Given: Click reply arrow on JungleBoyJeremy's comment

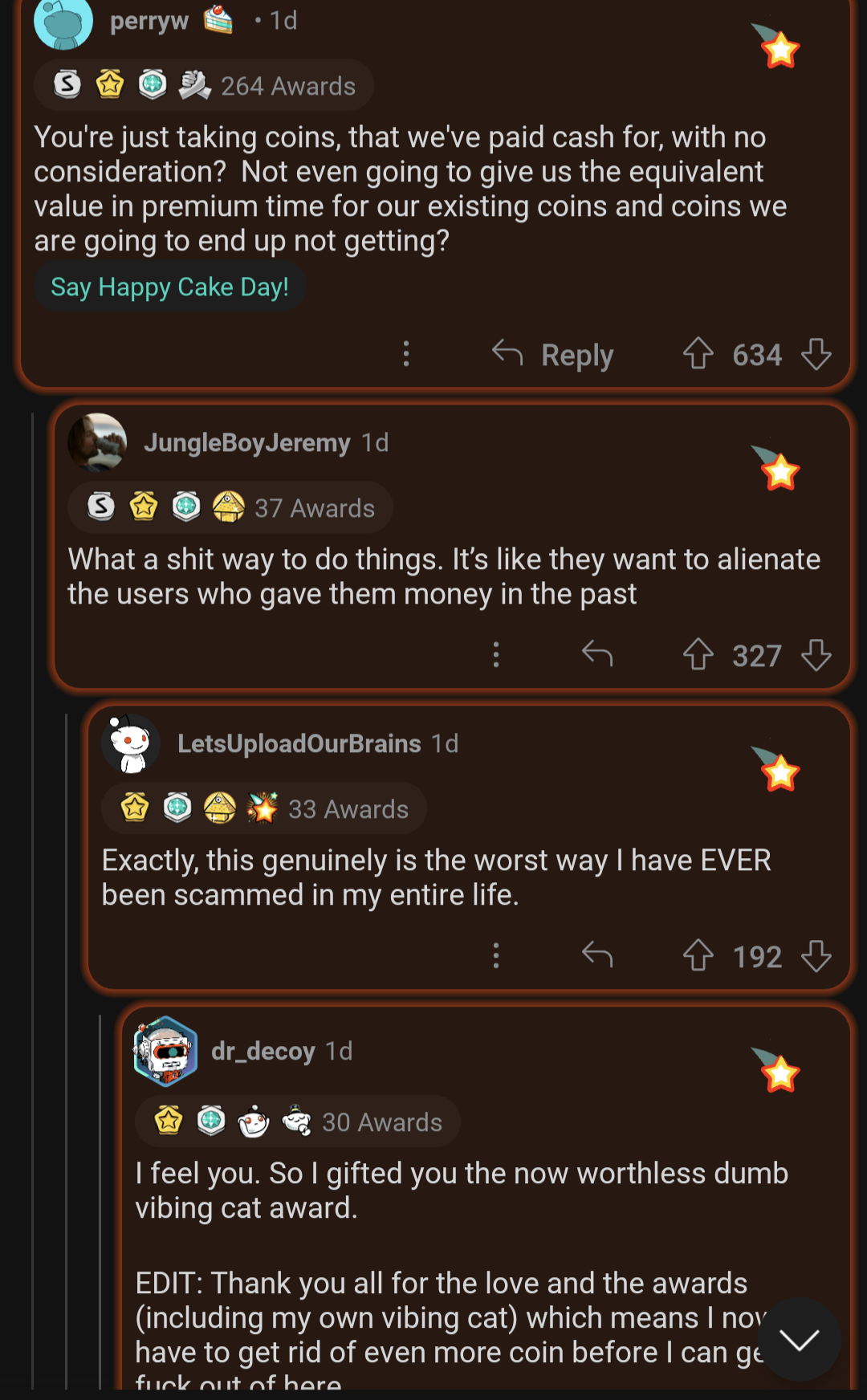Looking at the screenshot, I should pyautogui.click(x=597, y=654).
